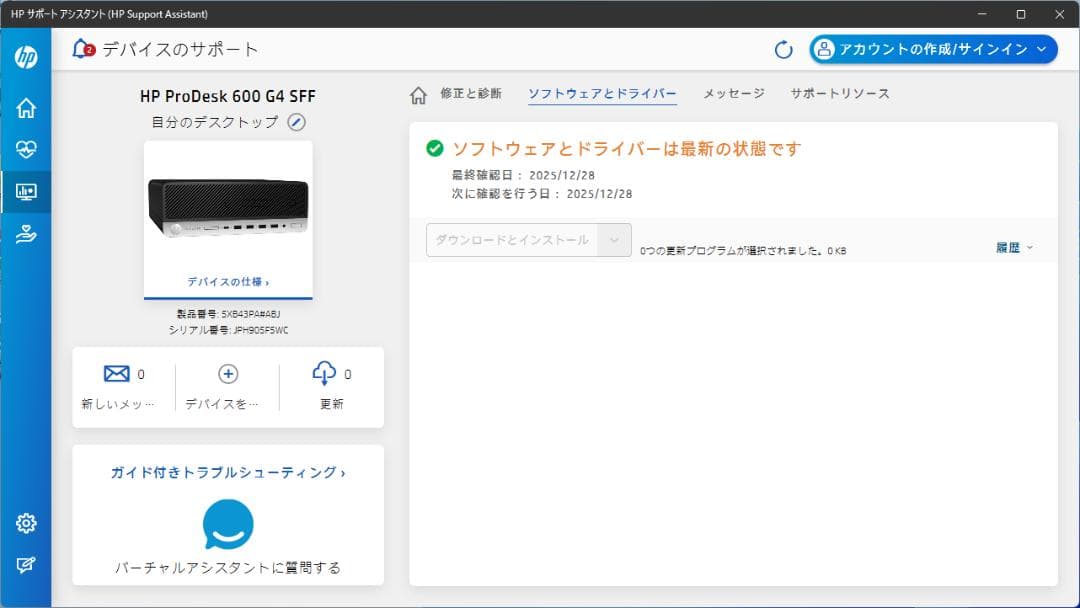This screenshot has height=608, width=1080.
Task: Open the サポートリソース tab
Action: click(x=839, y=93)
